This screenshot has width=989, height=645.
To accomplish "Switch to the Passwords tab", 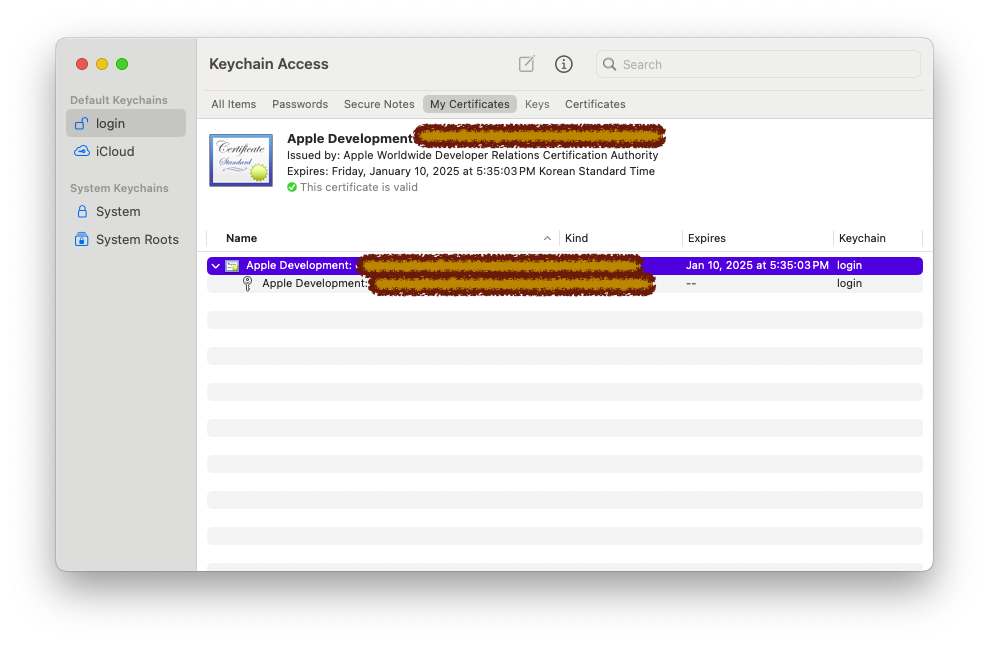I will click(x=300, y=104).
